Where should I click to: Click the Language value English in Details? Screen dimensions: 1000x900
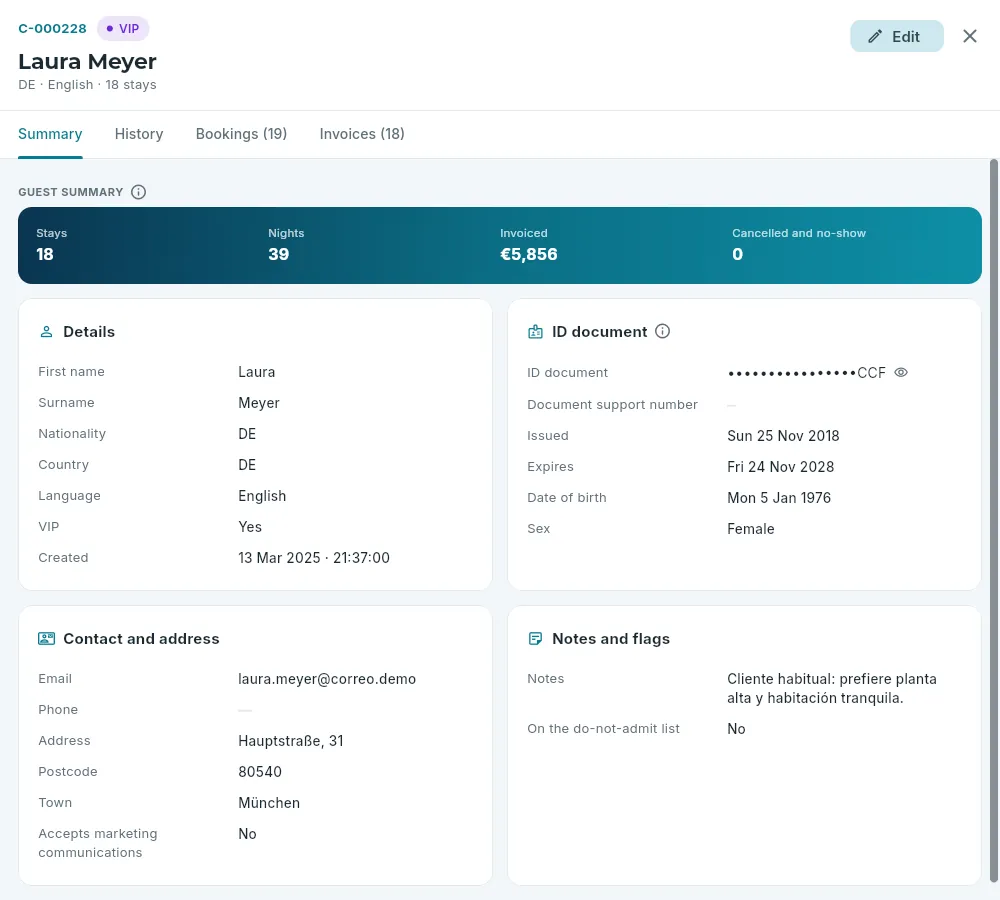pos(262,496)
